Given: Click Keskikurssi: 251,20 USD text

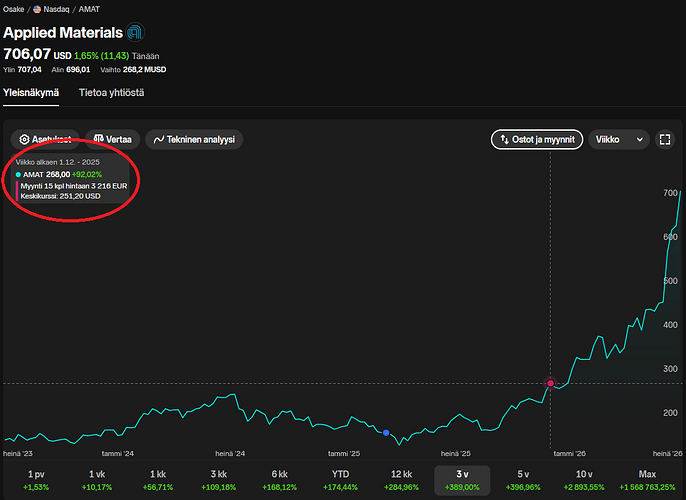Looking at the screenshot, I should (x=60, y=196).
